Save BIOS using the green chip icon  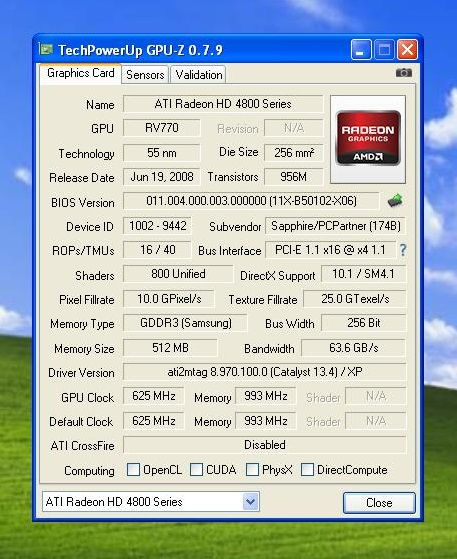395,201
